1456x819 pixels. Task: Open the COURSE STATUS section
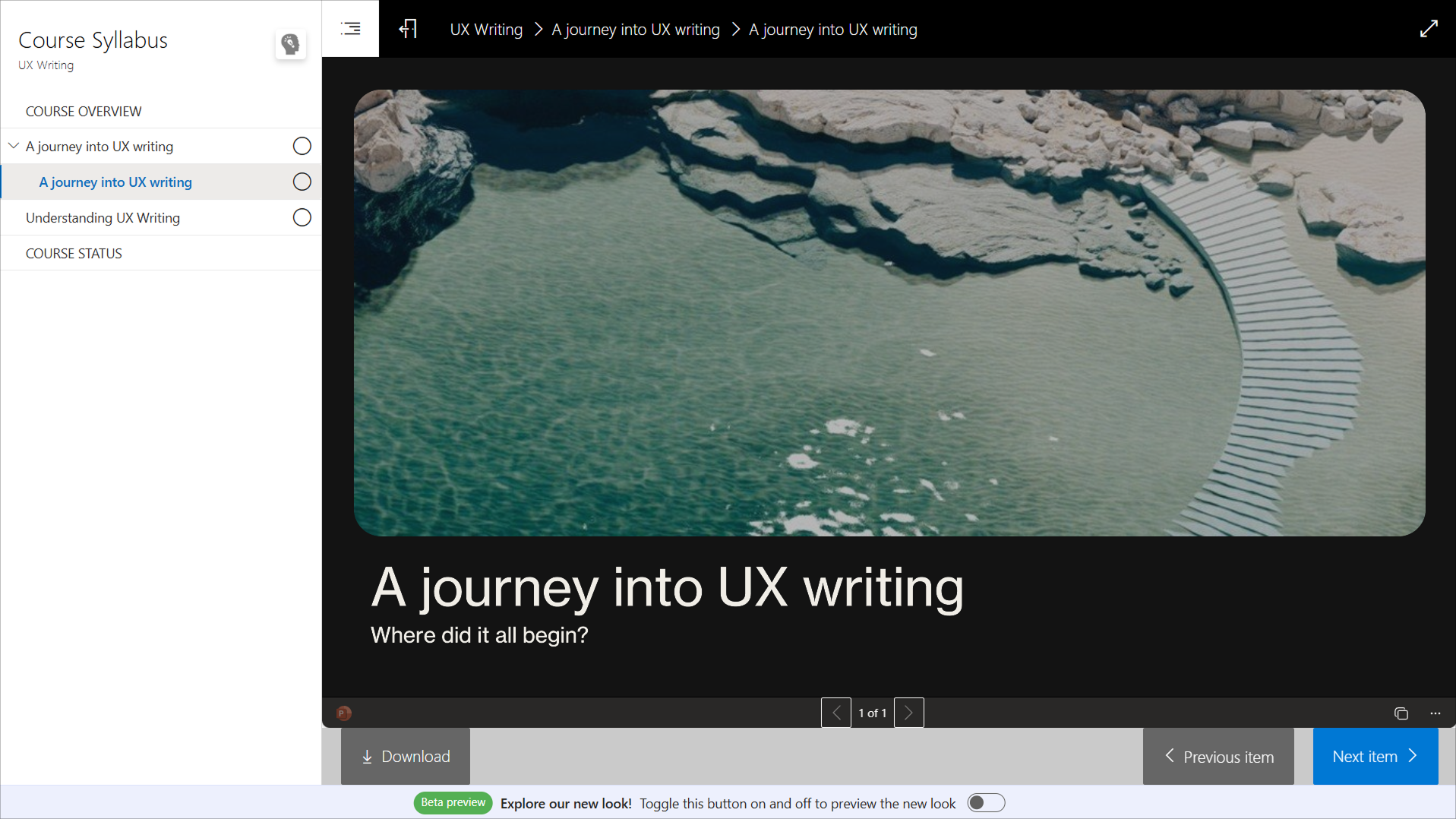[74, 254]
